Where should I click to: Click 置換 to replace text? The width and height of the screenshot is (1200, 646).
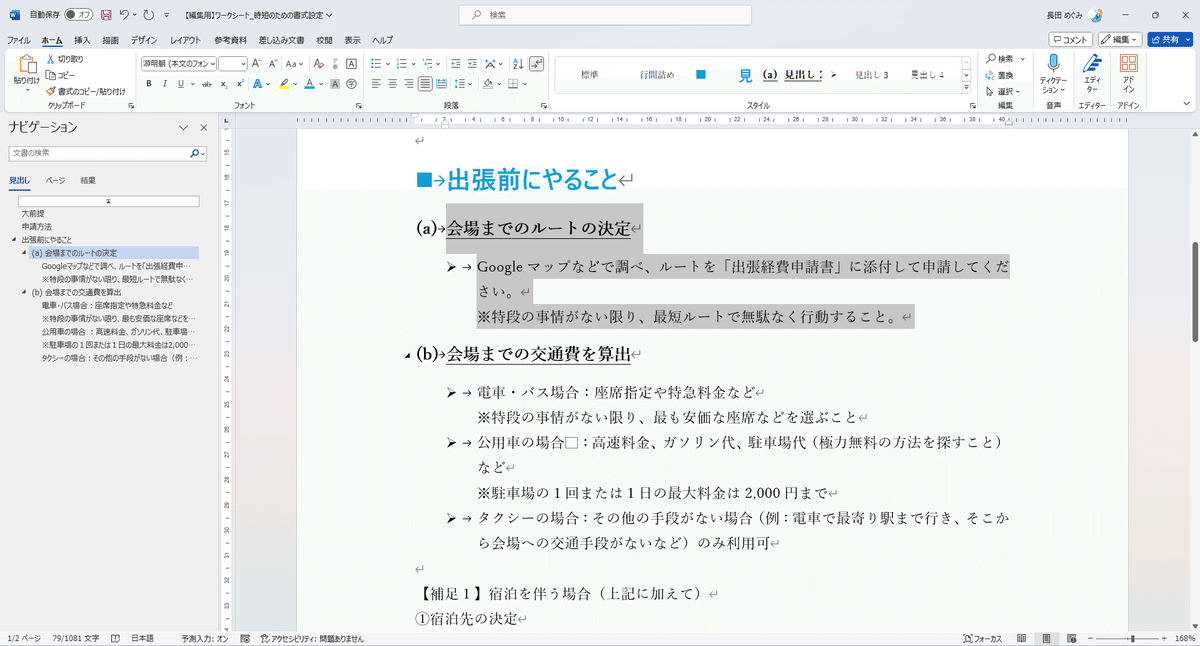click(999, 75)
